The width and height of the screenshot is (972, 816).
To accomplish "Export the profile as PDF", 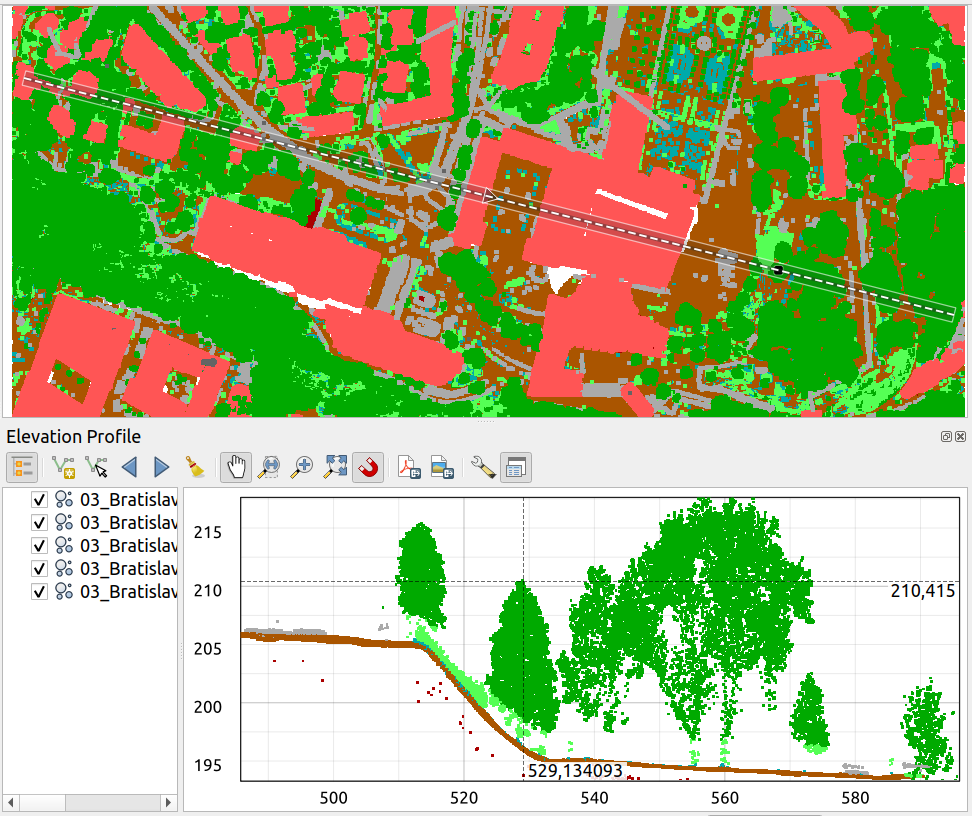I will pos(409,467).
